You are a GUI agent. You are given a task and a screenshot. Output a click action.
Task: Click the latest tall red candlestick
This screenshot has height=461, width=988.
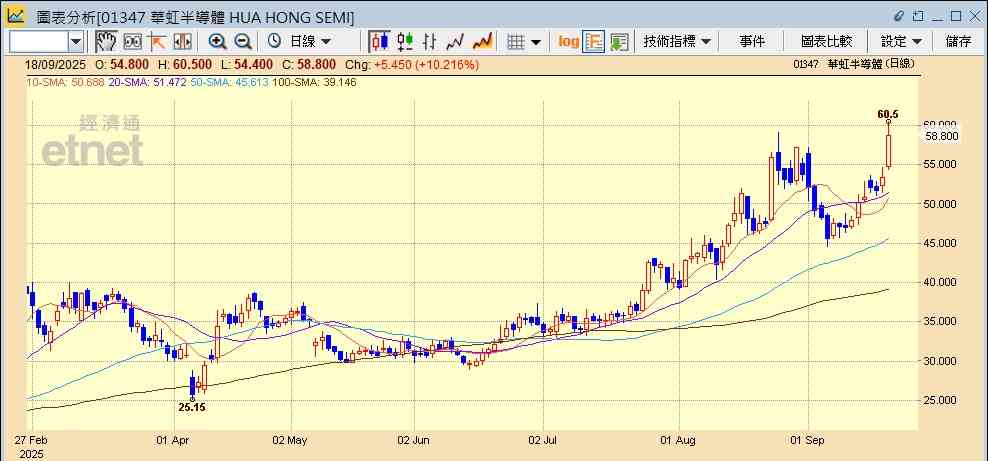[888, 152]
